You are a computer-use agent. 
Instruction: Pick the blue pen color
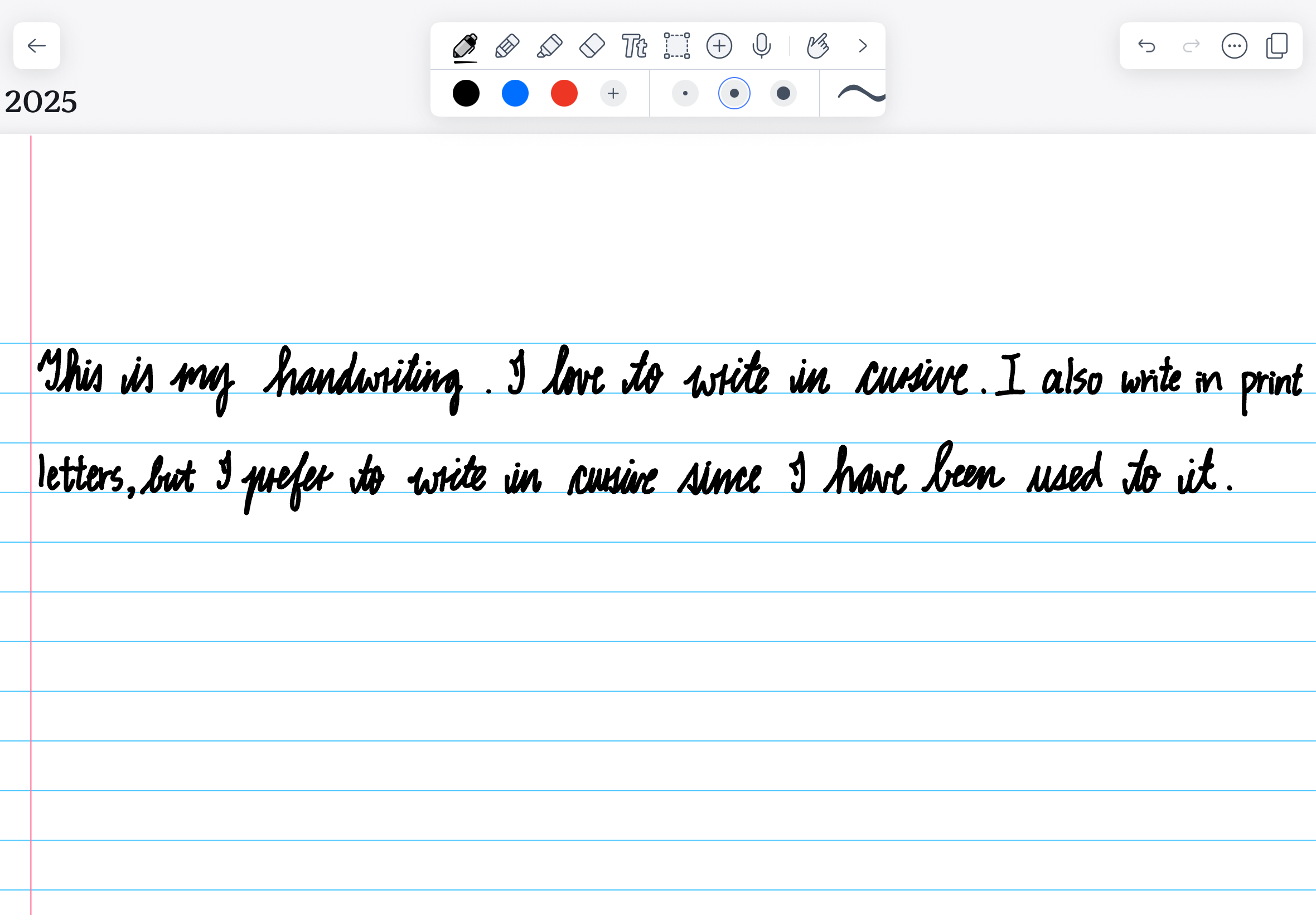pos(515,93)
